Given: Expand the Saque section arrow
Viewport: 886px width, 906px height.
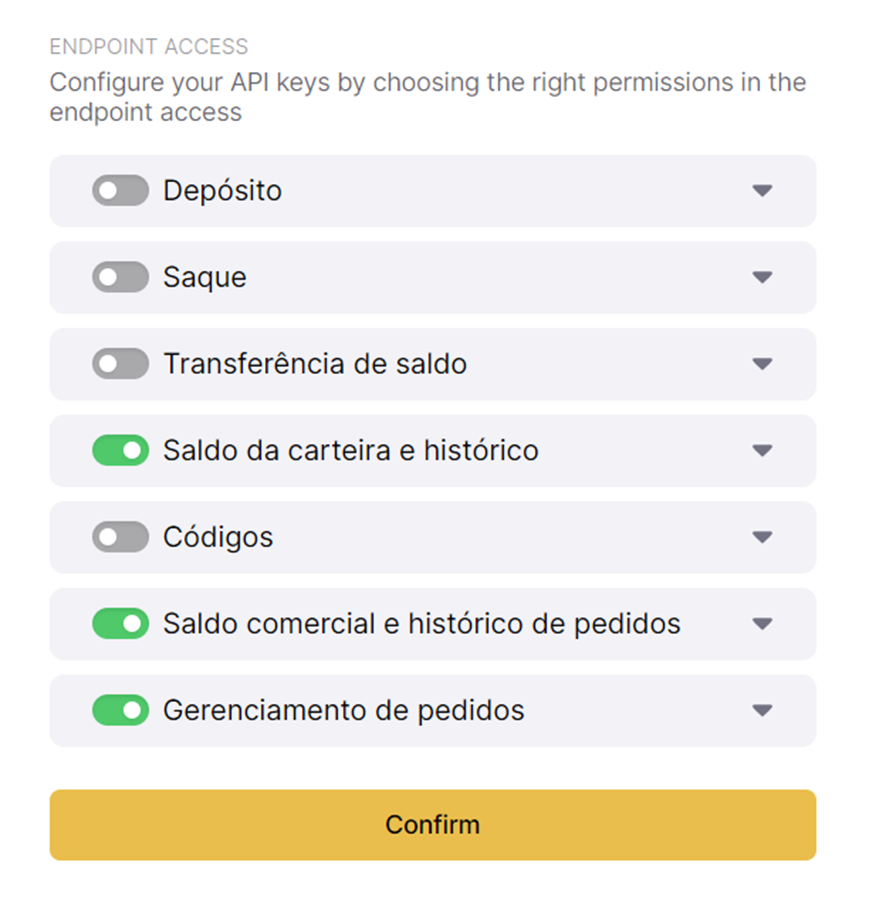Looking at the screenshot, I should tap(762, 277).
